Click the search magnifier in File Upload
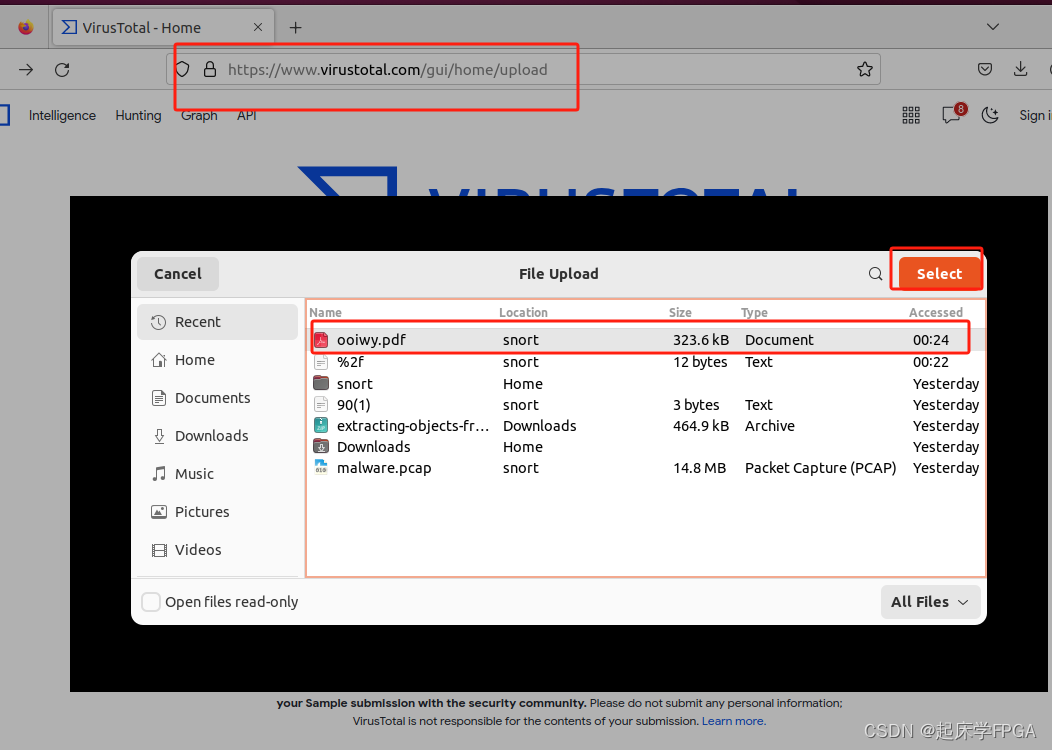This screenshot has height=750, width=1052. pos(876,274)
